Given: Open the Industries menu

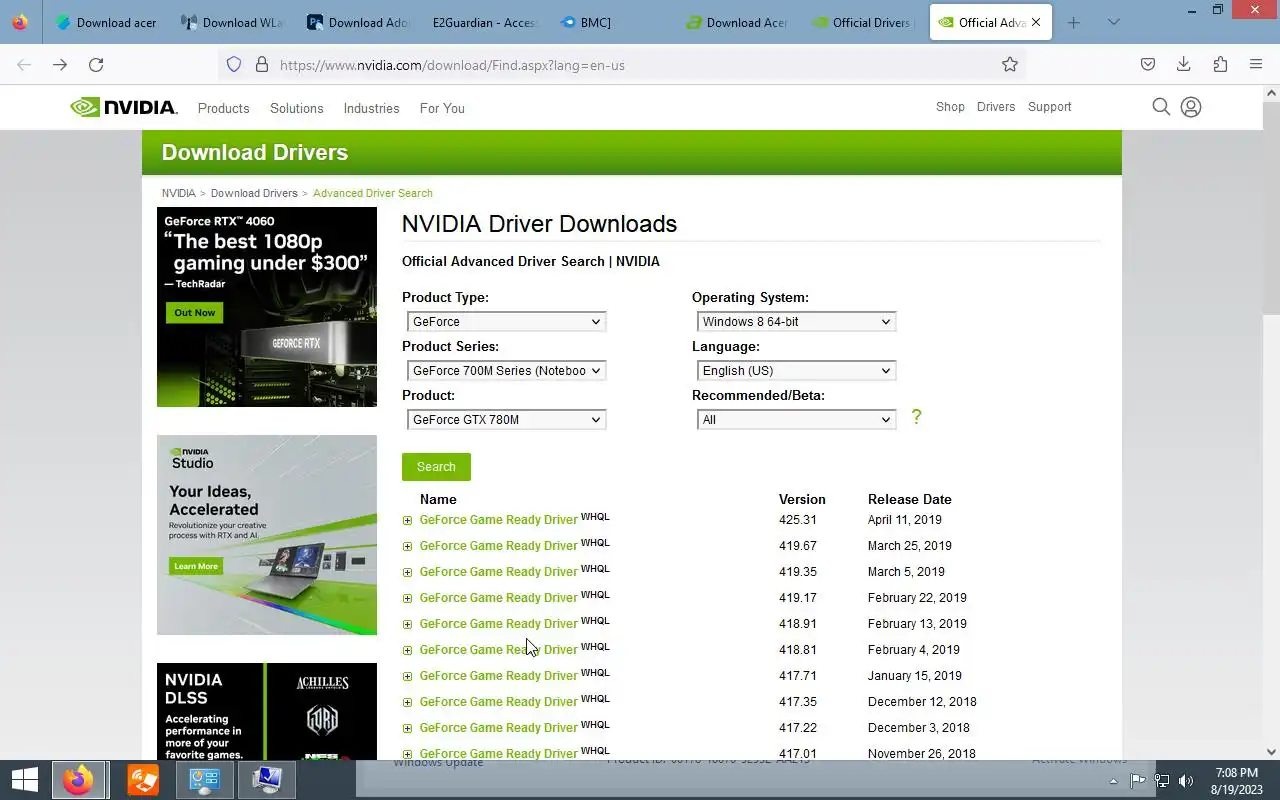Looking at the screenshot, I should (x=371, y=108).
